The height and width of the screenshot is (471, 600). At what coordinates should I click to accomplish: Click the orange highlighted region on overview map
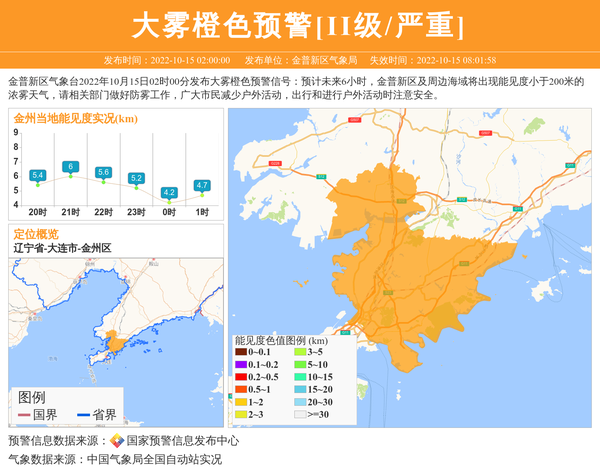point(118,343)
